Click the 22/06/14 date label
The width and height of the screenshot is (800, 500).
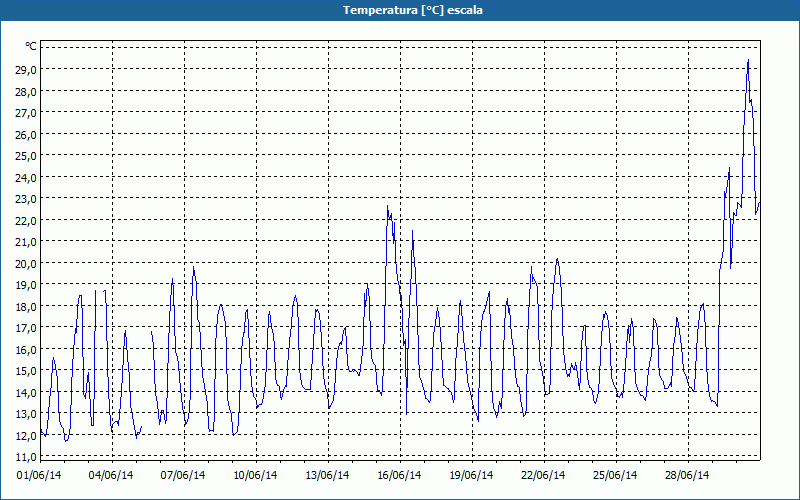click(543, 476)
